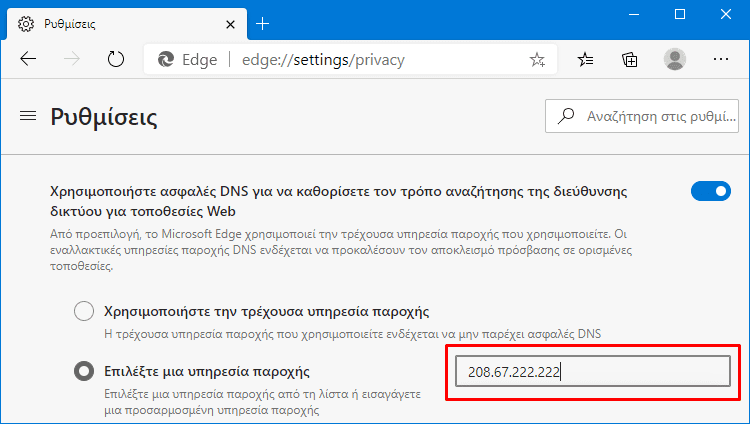Click the Ρυθμίσεις page heading
Screen dimensions: 750x424
point(104,117)
